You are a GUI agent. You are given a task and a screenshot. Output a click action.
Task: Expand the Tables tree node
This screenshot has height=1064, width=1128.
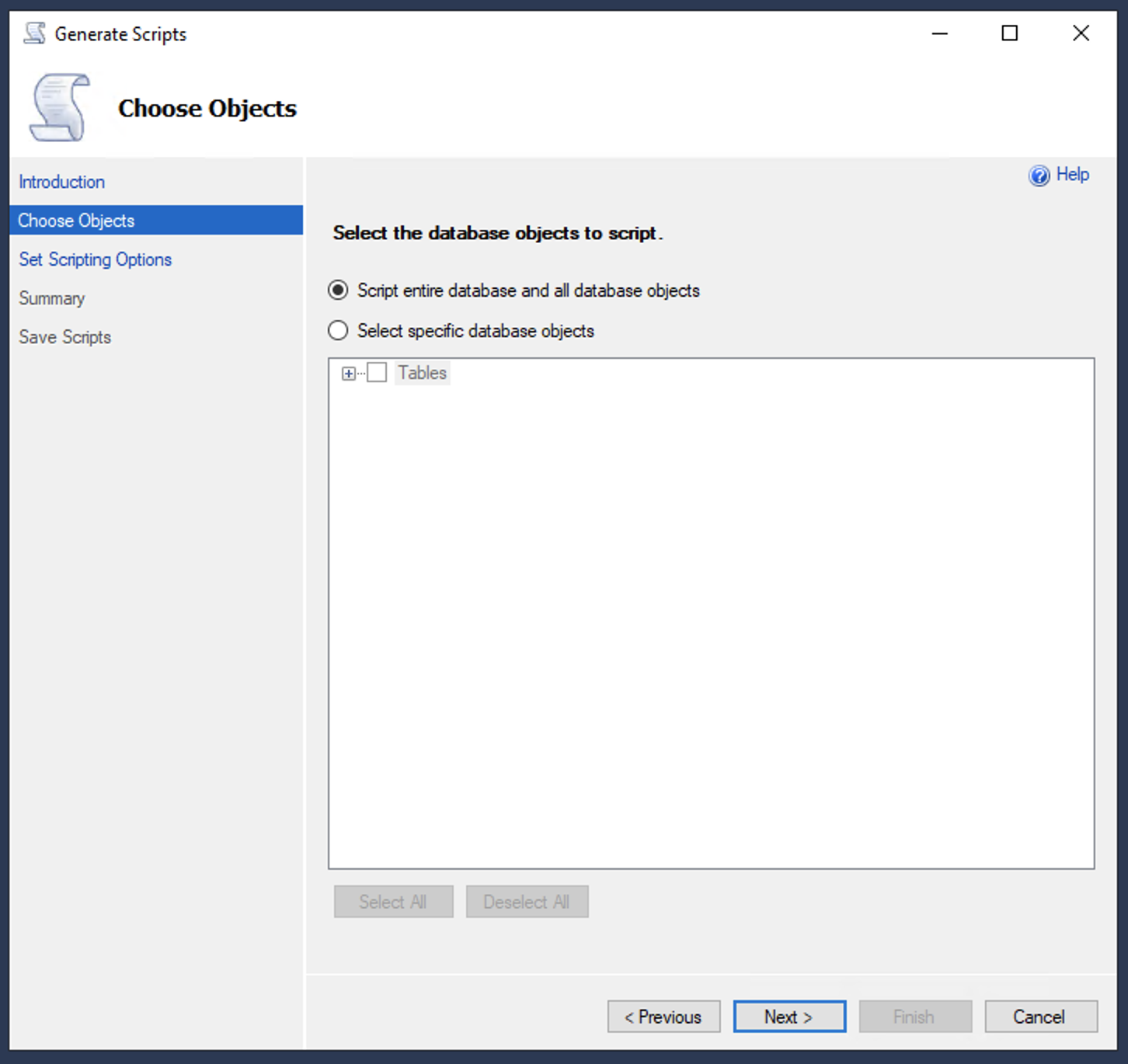coord(349,374)
